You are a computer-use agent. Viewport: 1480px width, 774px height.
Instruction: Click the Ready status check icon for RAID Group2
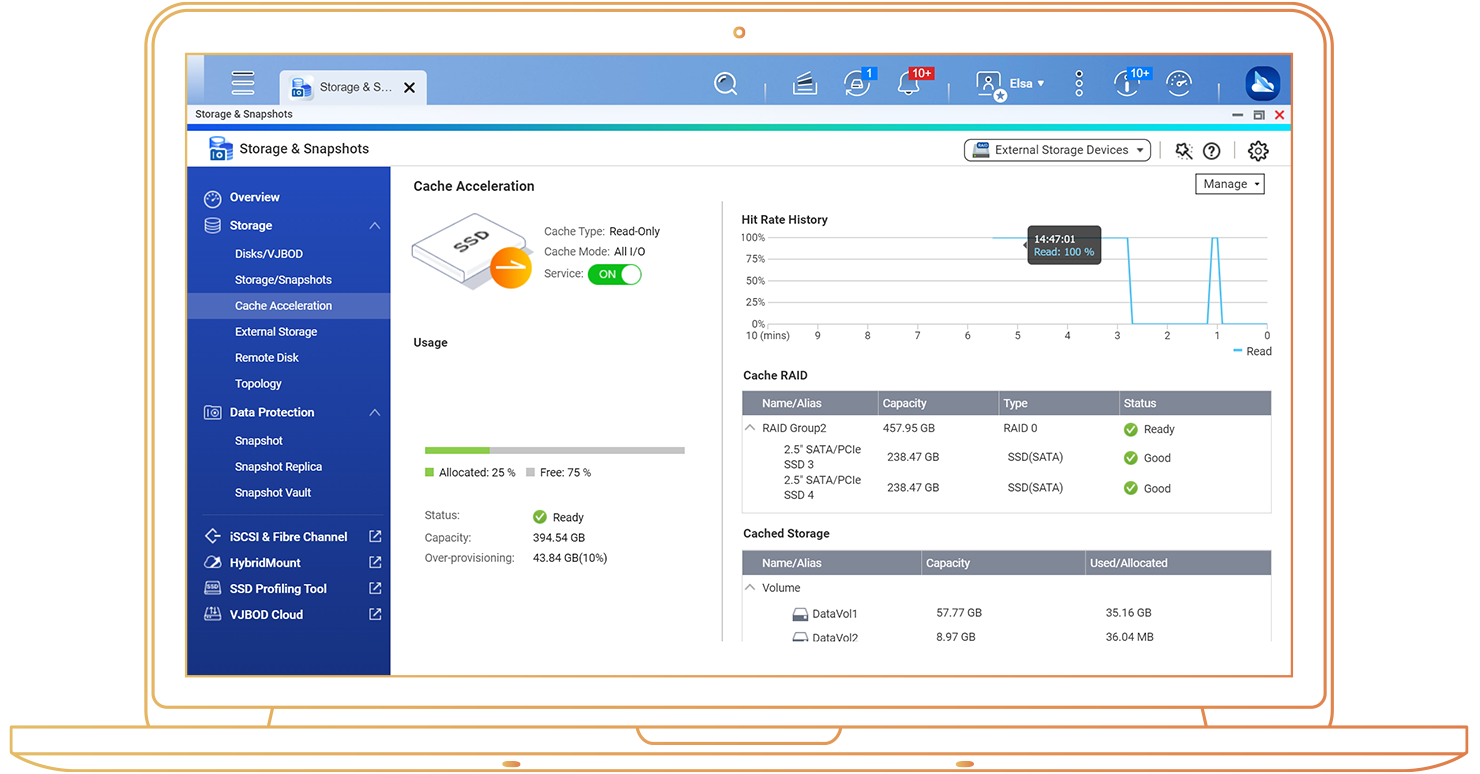click(1130, 429)
